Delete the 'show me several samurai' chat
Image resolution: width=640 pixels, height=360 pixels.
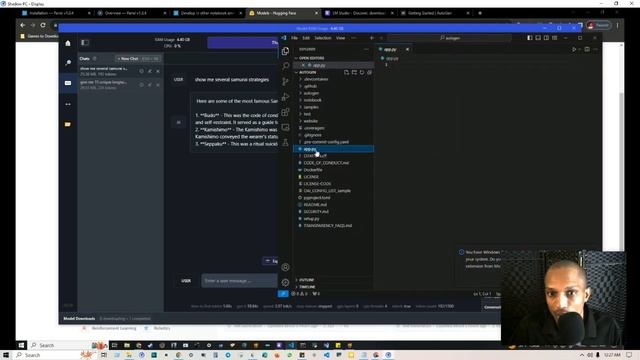(x=158, y=71)
